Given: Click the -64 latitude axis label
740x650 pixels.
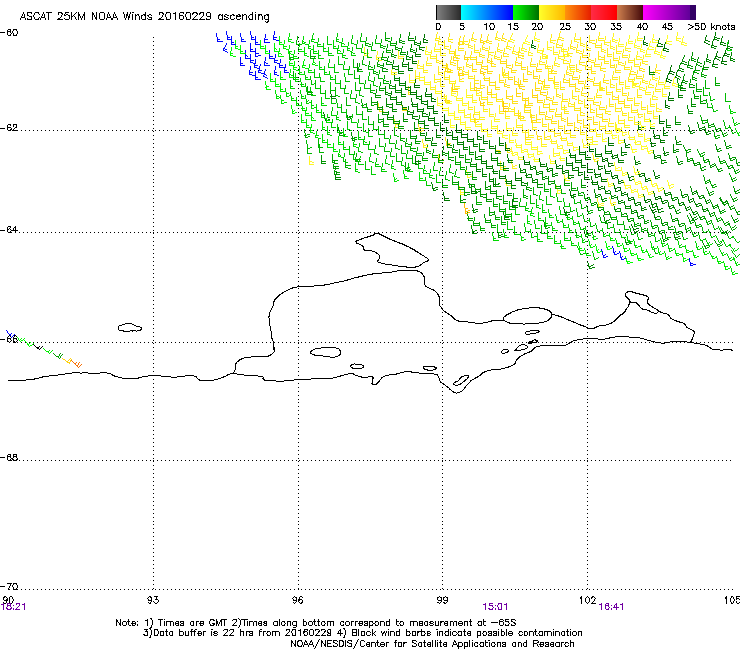Looking at the screenshot, I should tap(9, 230).
